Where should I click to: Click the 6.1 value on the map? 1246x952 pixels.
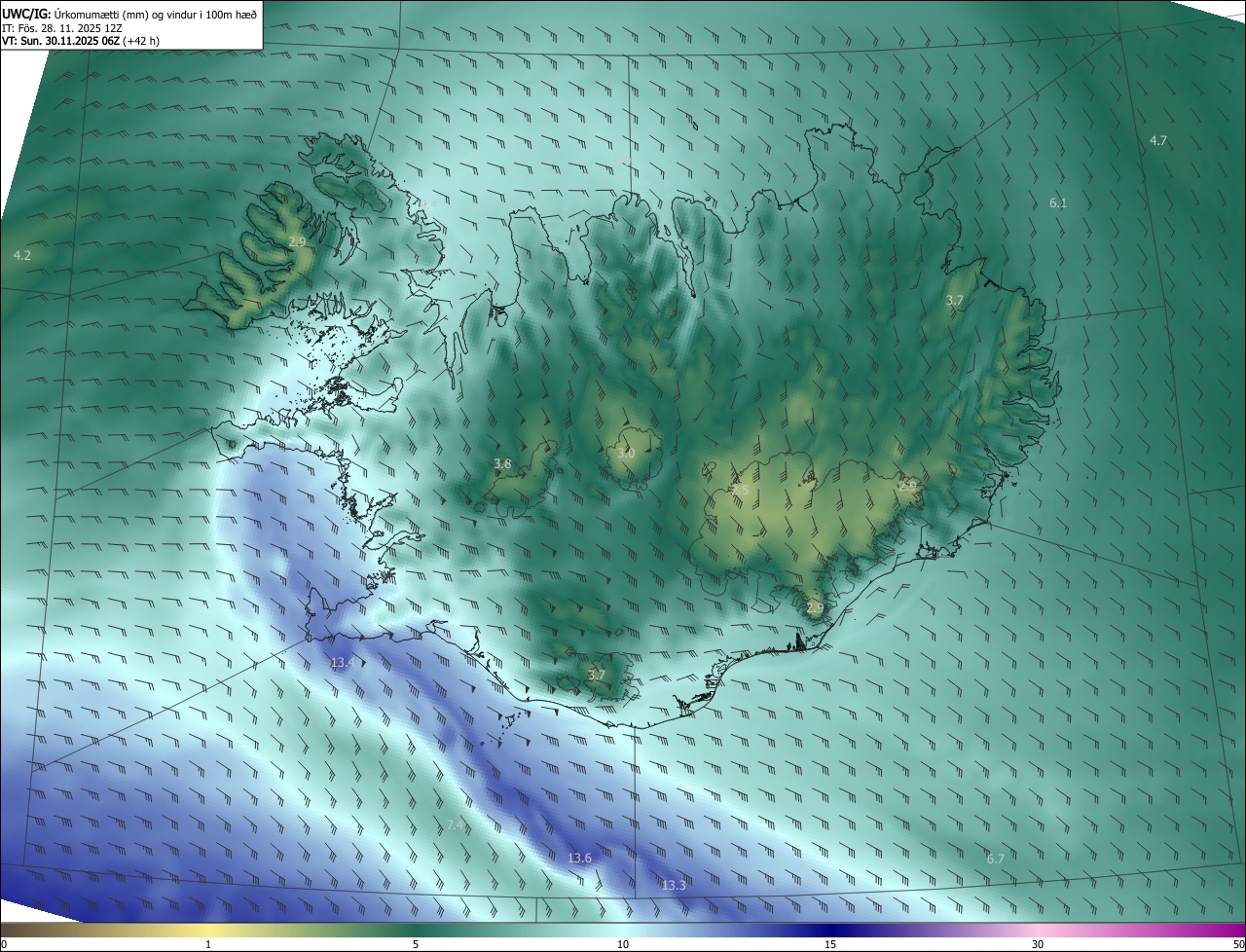pos(1058,202)
